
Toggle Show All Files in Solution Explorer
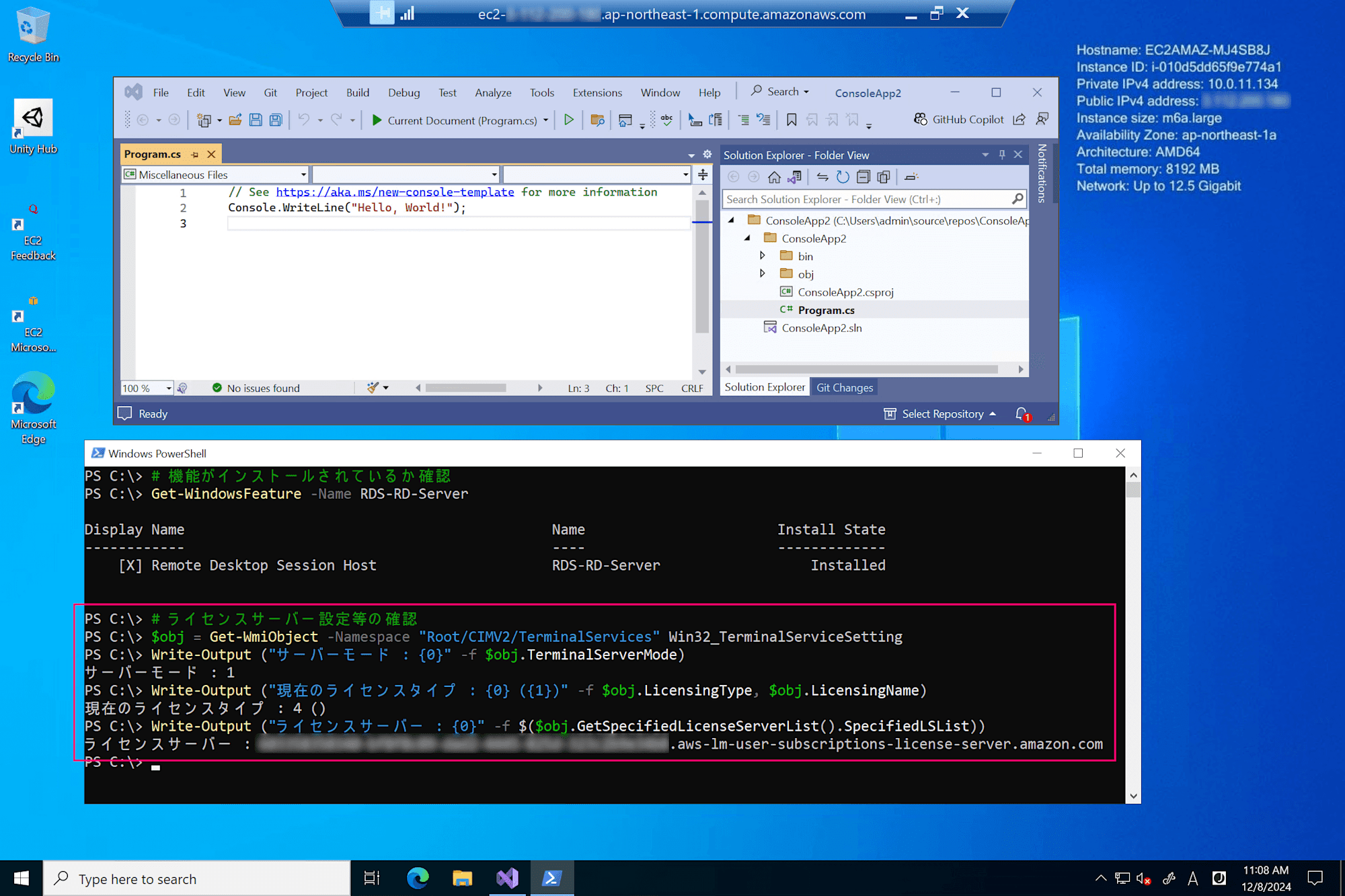(884, 177)
